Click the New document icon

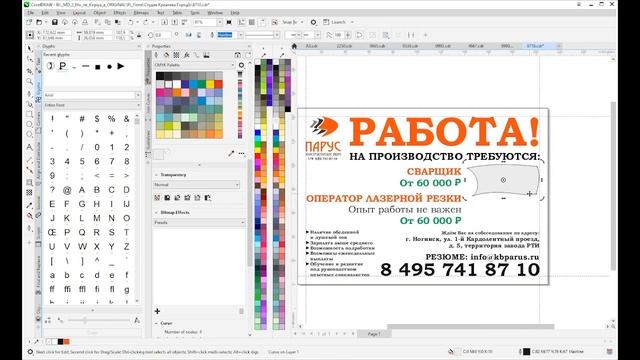pyautogui.click(x=29, y=22)
